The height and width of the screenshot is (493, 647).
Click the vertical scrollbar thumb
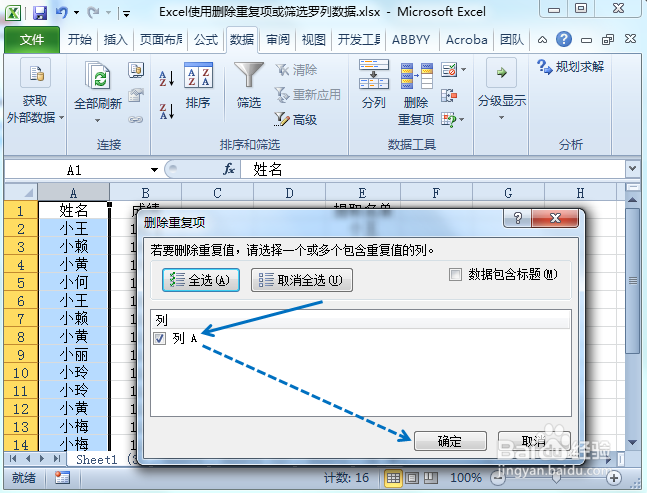633,281
